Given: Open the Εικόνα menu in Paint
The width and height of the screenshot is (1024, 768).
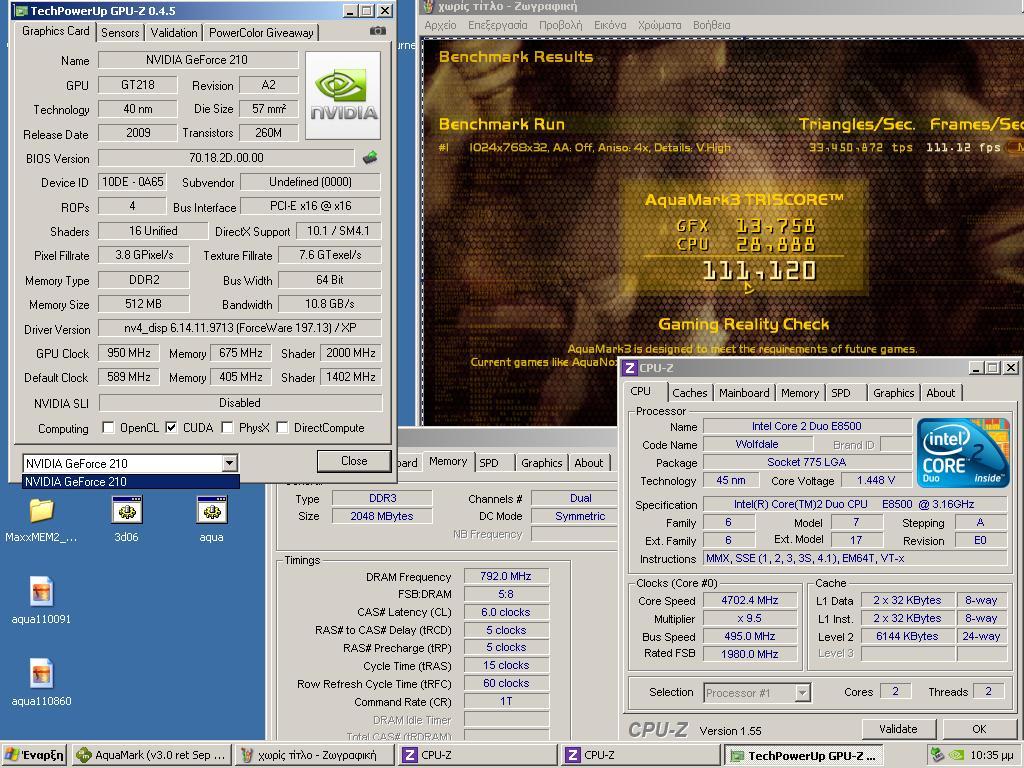Looking at the screenshot, I should (x=610, y=25).
